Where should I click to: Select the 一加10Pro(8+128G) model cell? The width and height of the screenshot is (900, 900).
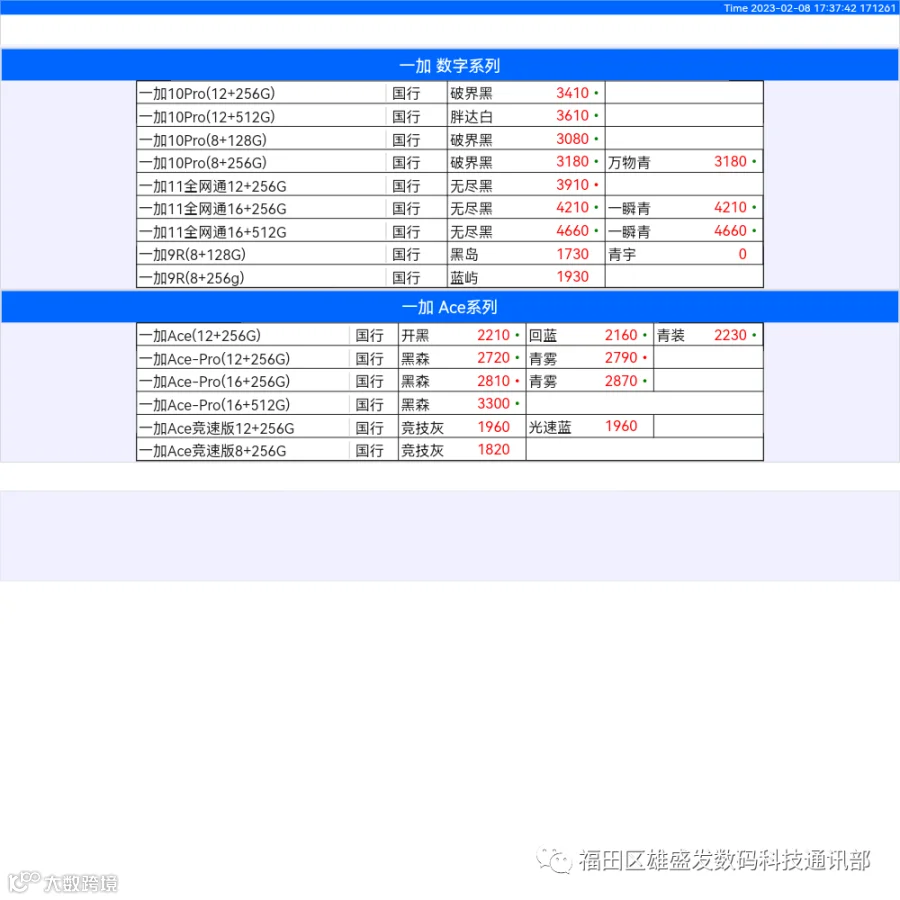[x=261, y=139]
